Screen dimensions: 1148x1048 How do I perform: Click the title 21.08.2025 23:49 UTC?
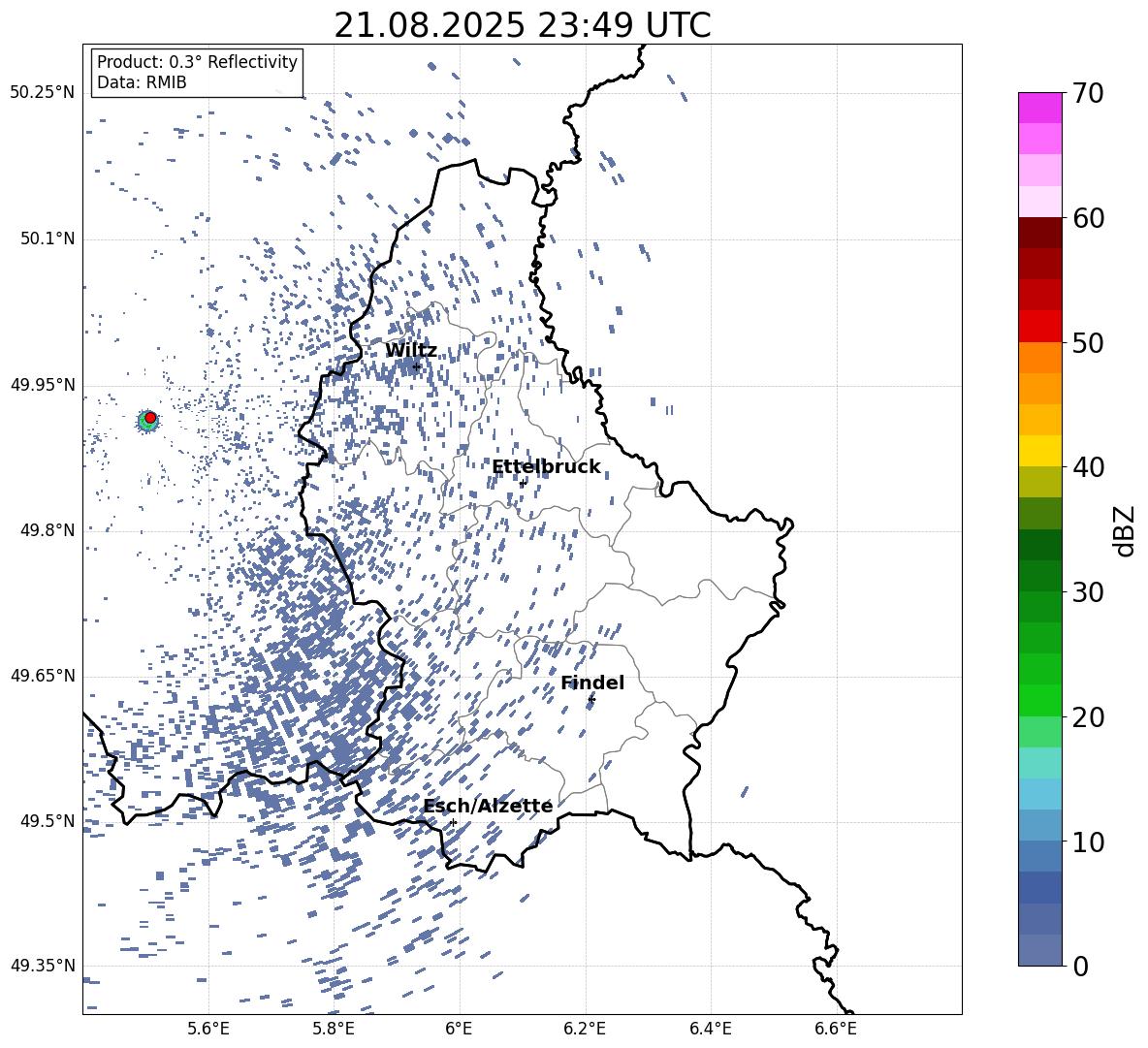[522, 25]
